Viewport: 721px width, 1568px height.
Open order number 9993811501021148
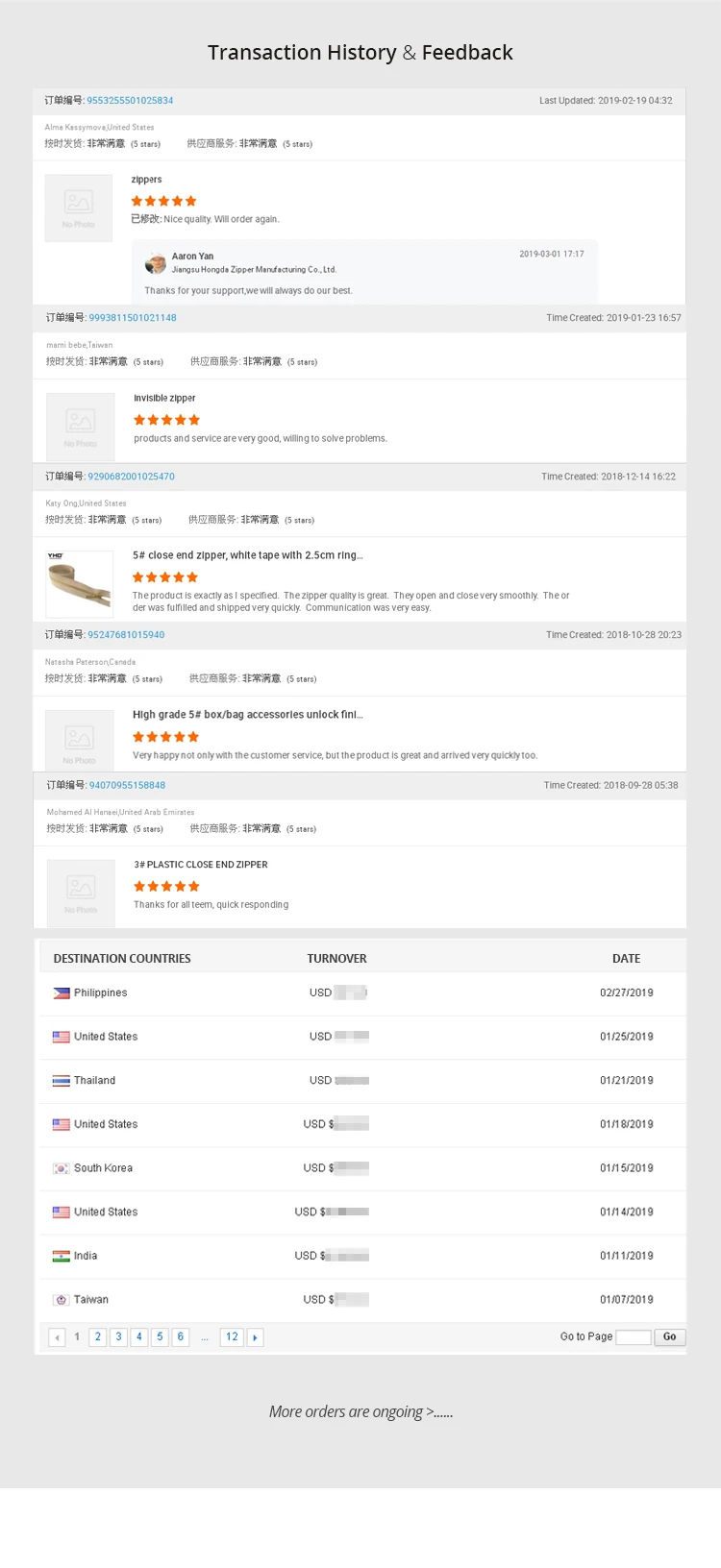click(x=133, y=318)
